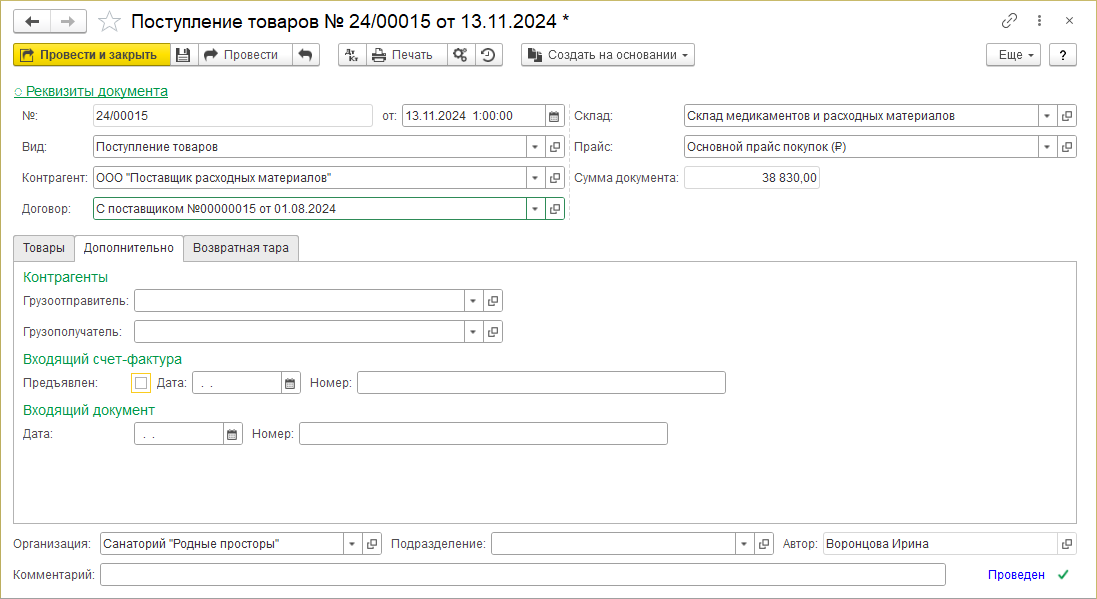Navigate back with the left arrow
Image resolution: width=1097 pixels, height=599 pixels.
point(32,21)
